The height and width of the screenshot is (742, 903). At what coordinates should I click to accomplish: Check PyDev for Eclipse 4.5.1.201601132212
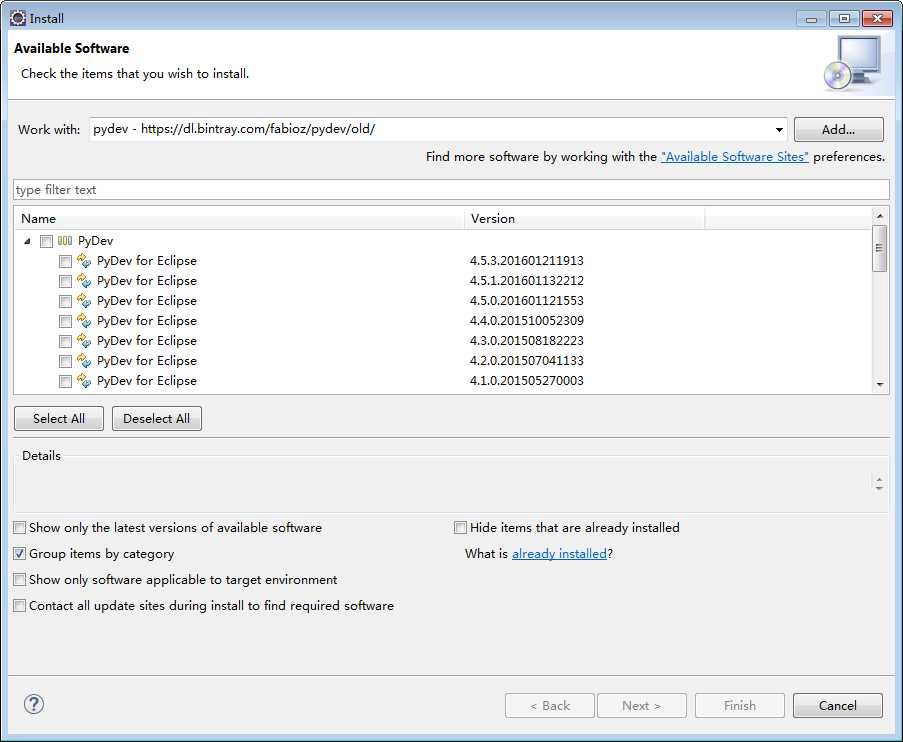coord(66,281)
